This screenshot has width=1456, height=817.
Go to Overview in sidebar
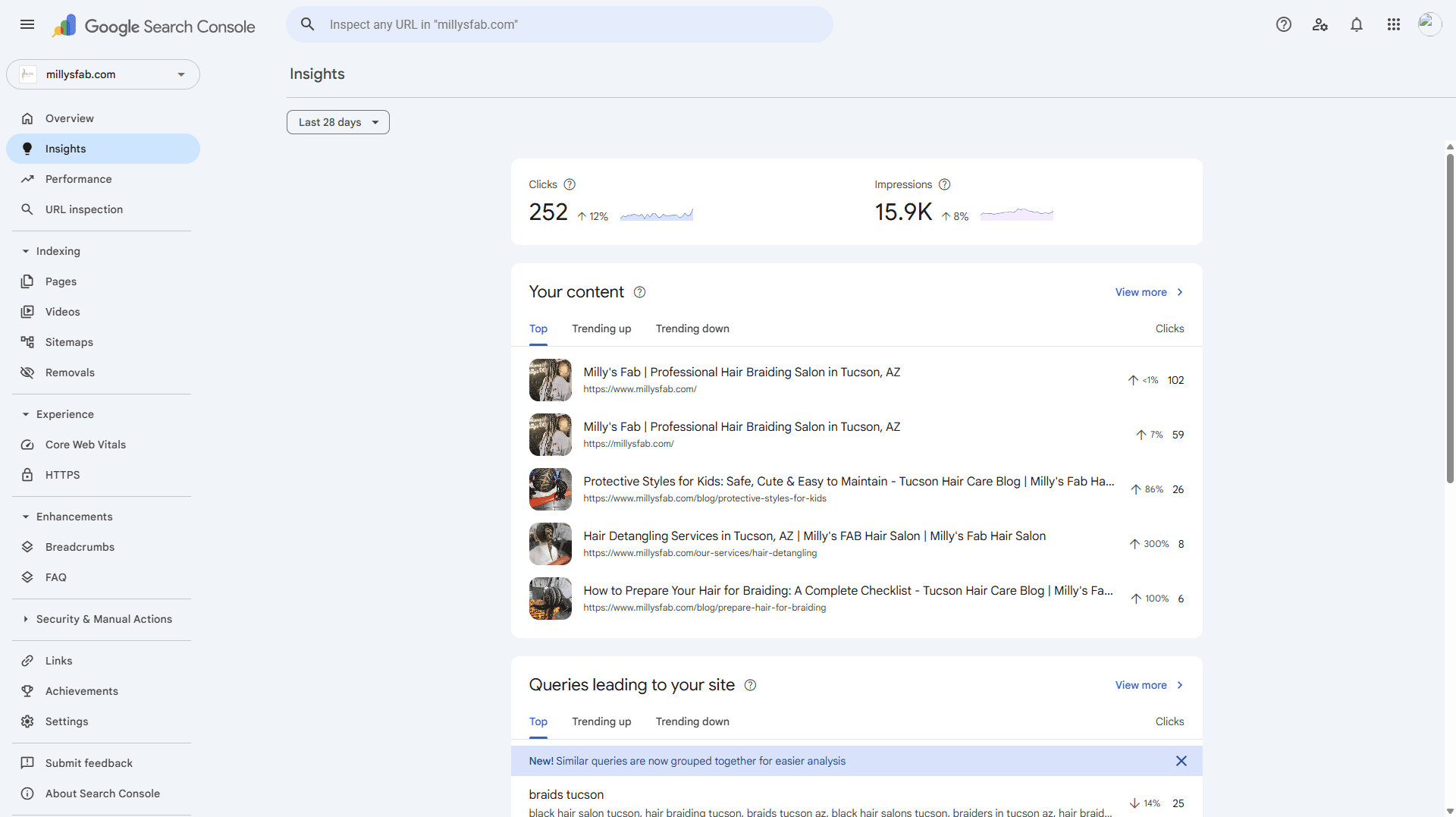coord(103,118)
